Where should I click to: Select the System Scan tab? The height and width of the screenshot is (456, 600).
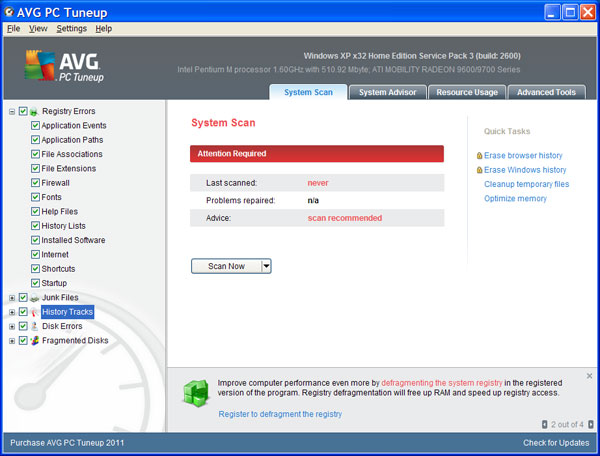click(x=308, y=92)
